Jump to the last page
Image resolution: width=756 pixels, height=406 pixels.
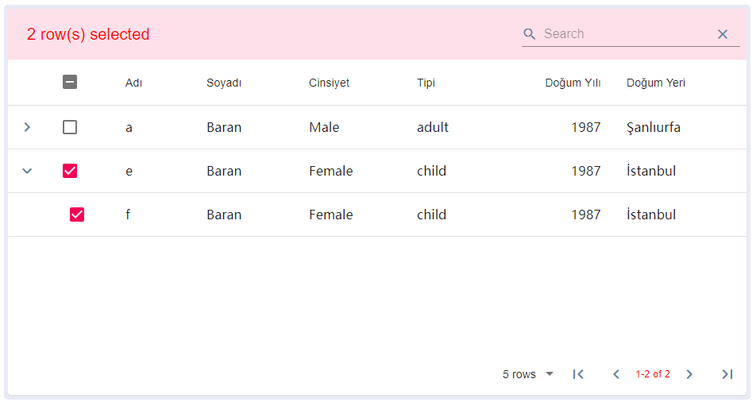click(x=727, y=374)
